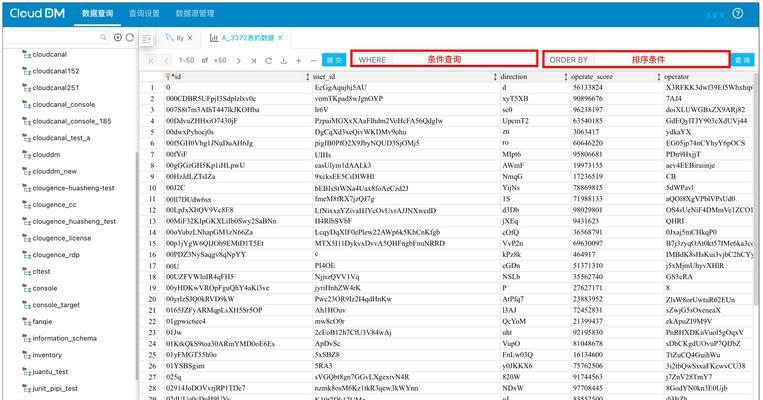Click direction cell UpcmT2
Screen dimensions: 763x400
515,121
